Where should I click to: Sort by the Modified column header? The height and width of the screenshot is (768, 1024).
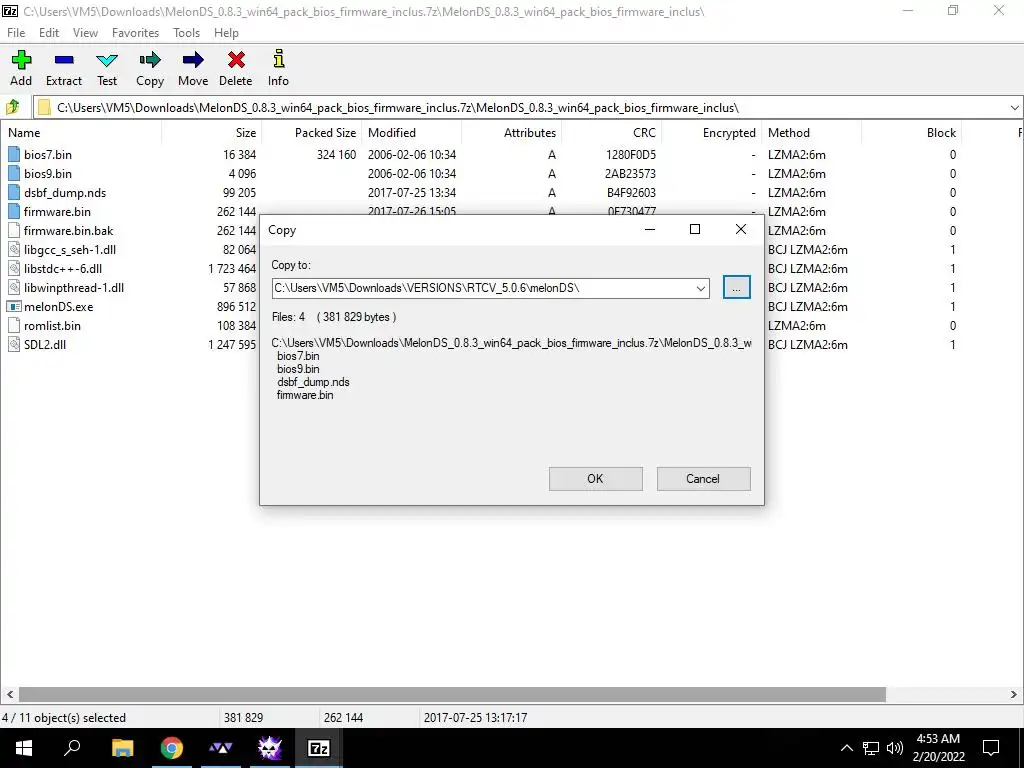tap(411, 133)
